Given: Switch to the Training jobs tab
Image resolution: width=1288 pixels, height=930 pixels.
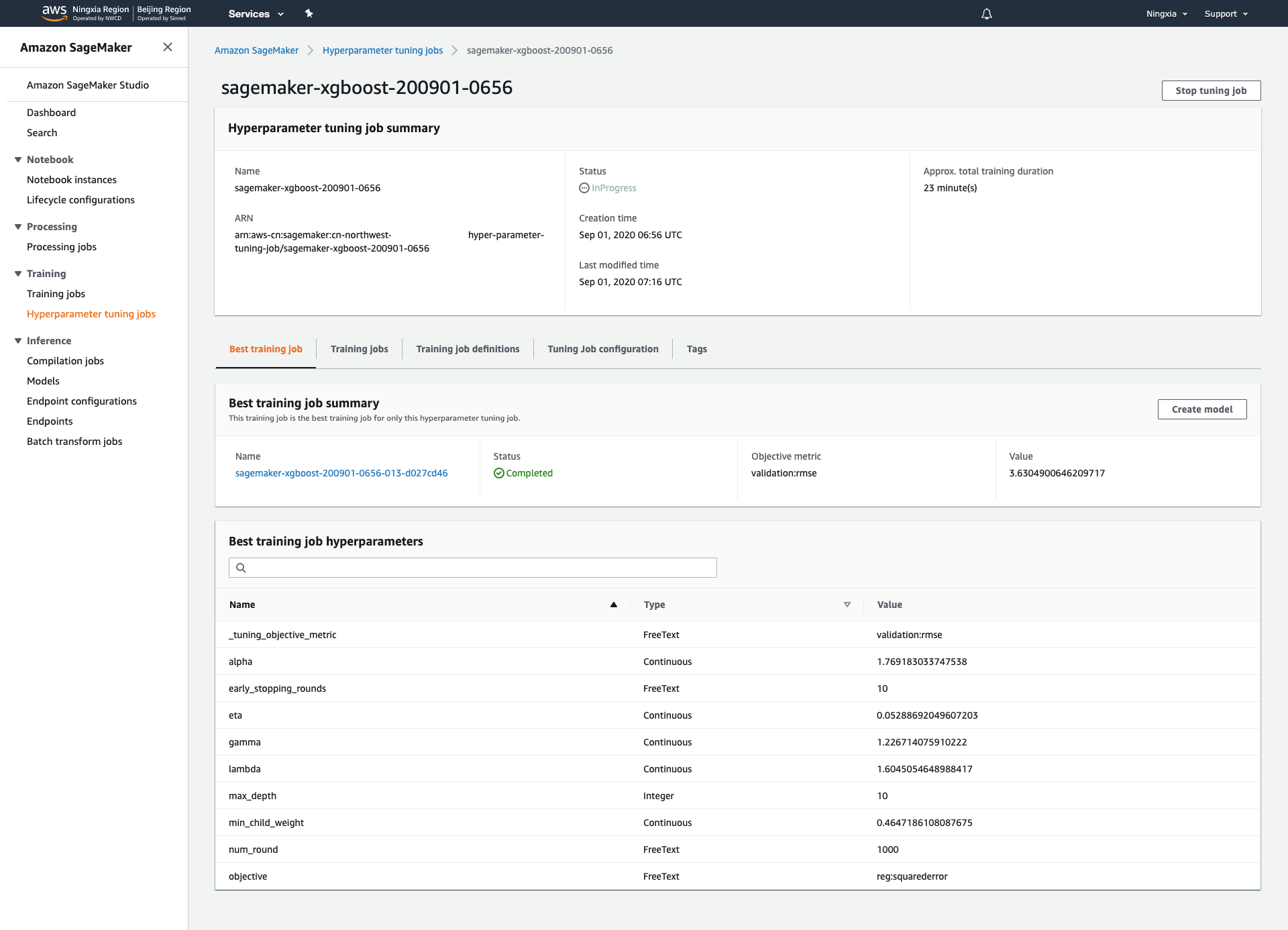Looking at the screenshot, I should tap(360, 349).
